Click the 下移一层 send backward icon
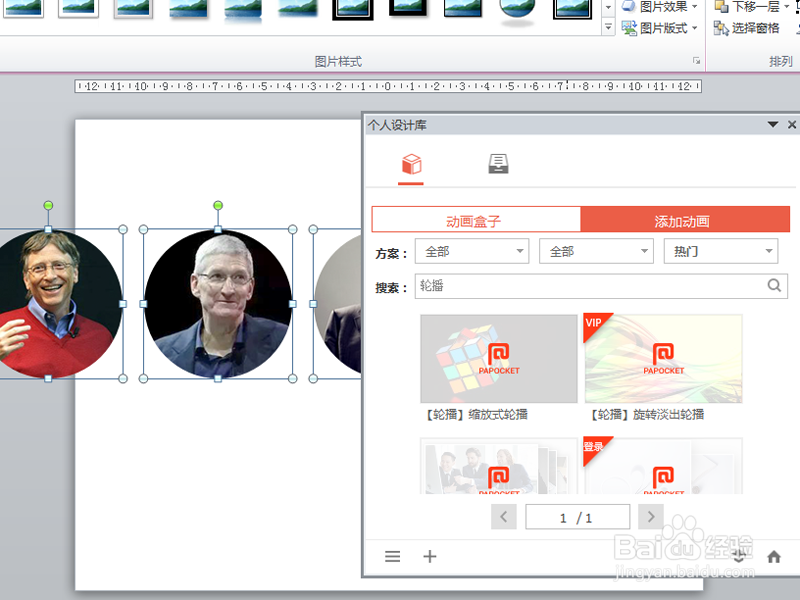 point(721,6)
